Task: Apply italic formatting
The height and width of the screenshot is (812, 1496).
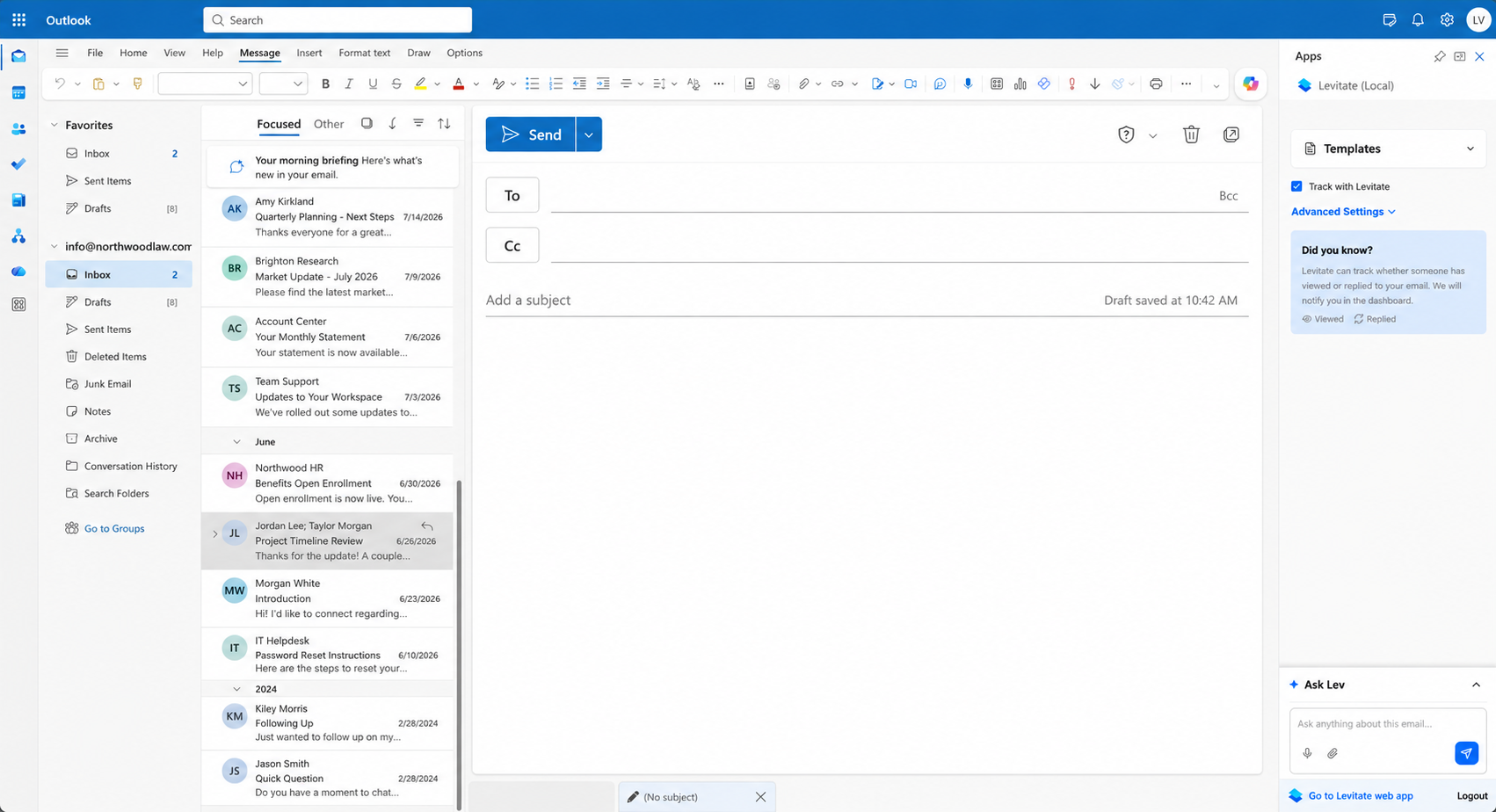Action: coord(349,84)
